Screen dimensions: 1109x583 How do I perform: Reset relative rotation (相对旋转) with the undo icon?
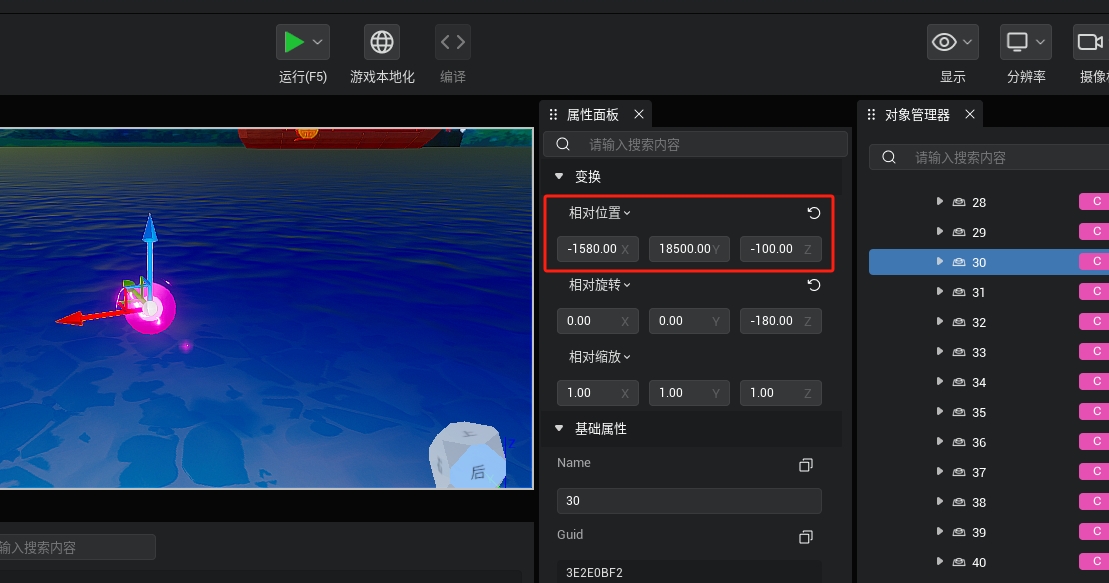point(814,285)
